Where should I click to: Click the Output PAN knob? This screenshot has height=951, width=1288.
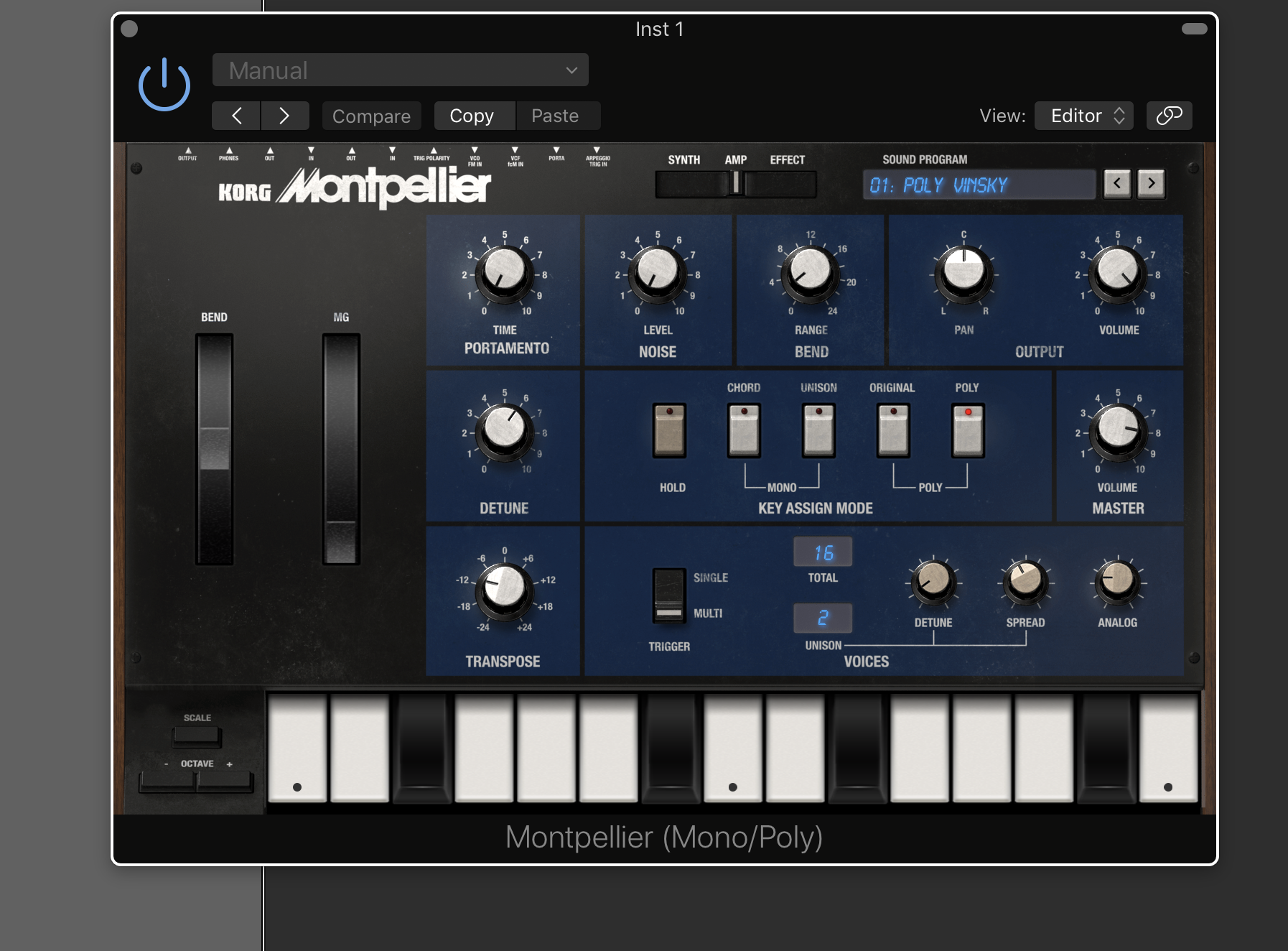click(x=963, y=274)
